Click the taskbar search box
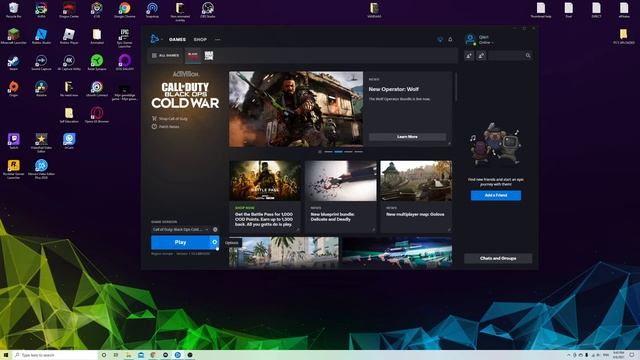Image resolution: width=640 pixels, height=360 pixels. pyautogui.click(x=55, y=355)
